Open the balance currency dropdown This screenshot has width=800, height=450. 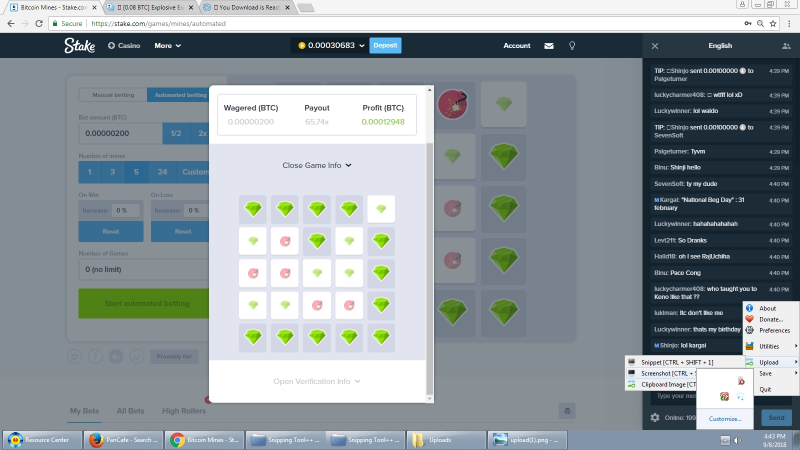click(362, 45)
